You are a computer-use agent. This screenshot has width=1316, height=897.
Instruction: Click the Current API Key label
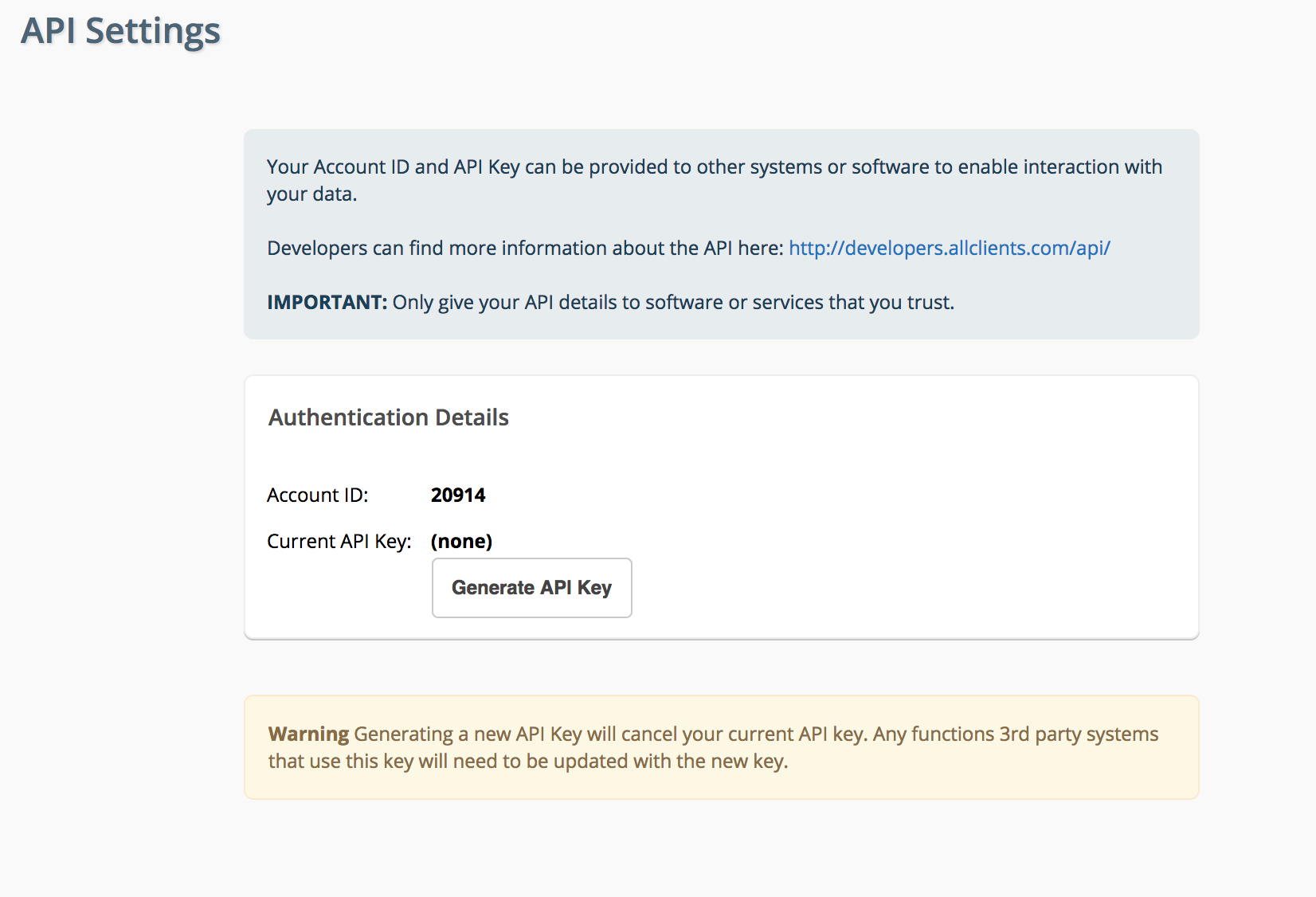point(339,542)
